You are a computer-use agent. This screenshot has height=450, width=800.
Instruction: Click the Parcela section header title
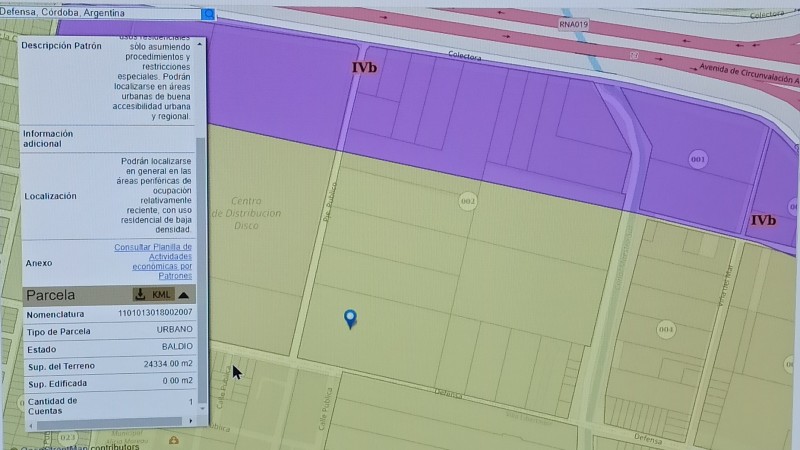51,295
